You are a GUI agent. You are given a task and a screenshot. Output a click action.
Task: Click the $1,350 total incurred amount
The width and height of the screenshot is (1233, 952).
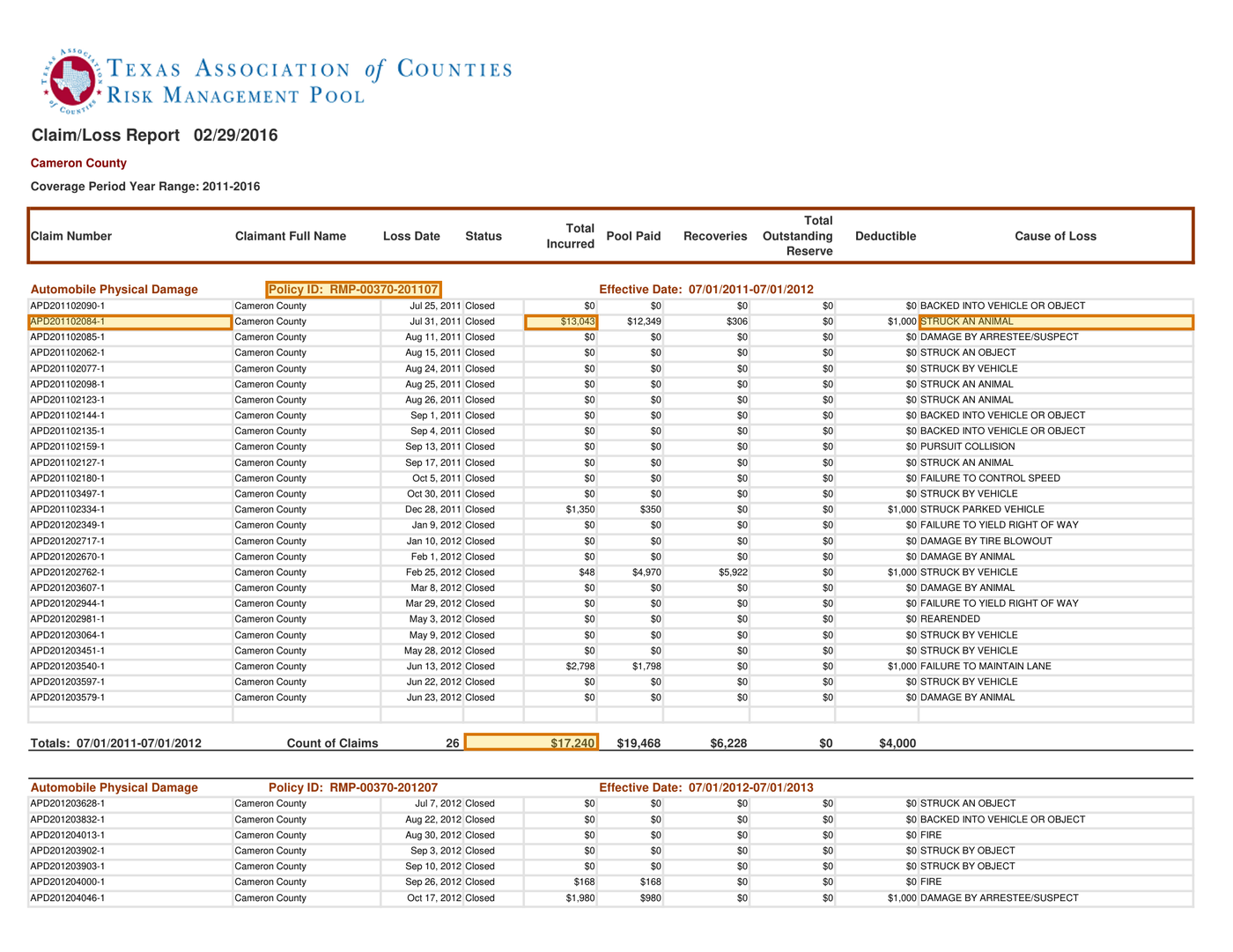(x=580, y=509)
